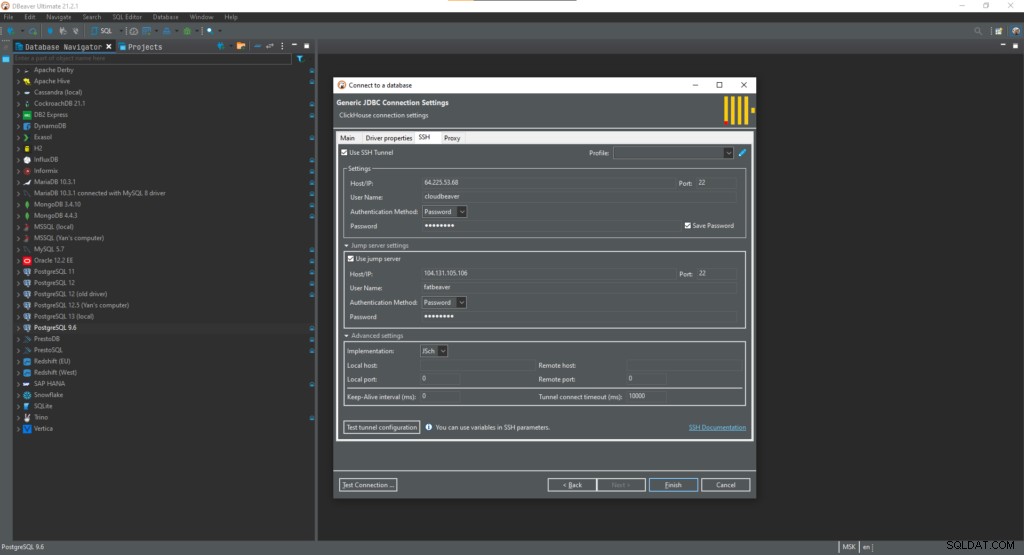Click the navigator filter funnel icon
Viewport: 1024px width, 555px height.
tap(300, 59)
